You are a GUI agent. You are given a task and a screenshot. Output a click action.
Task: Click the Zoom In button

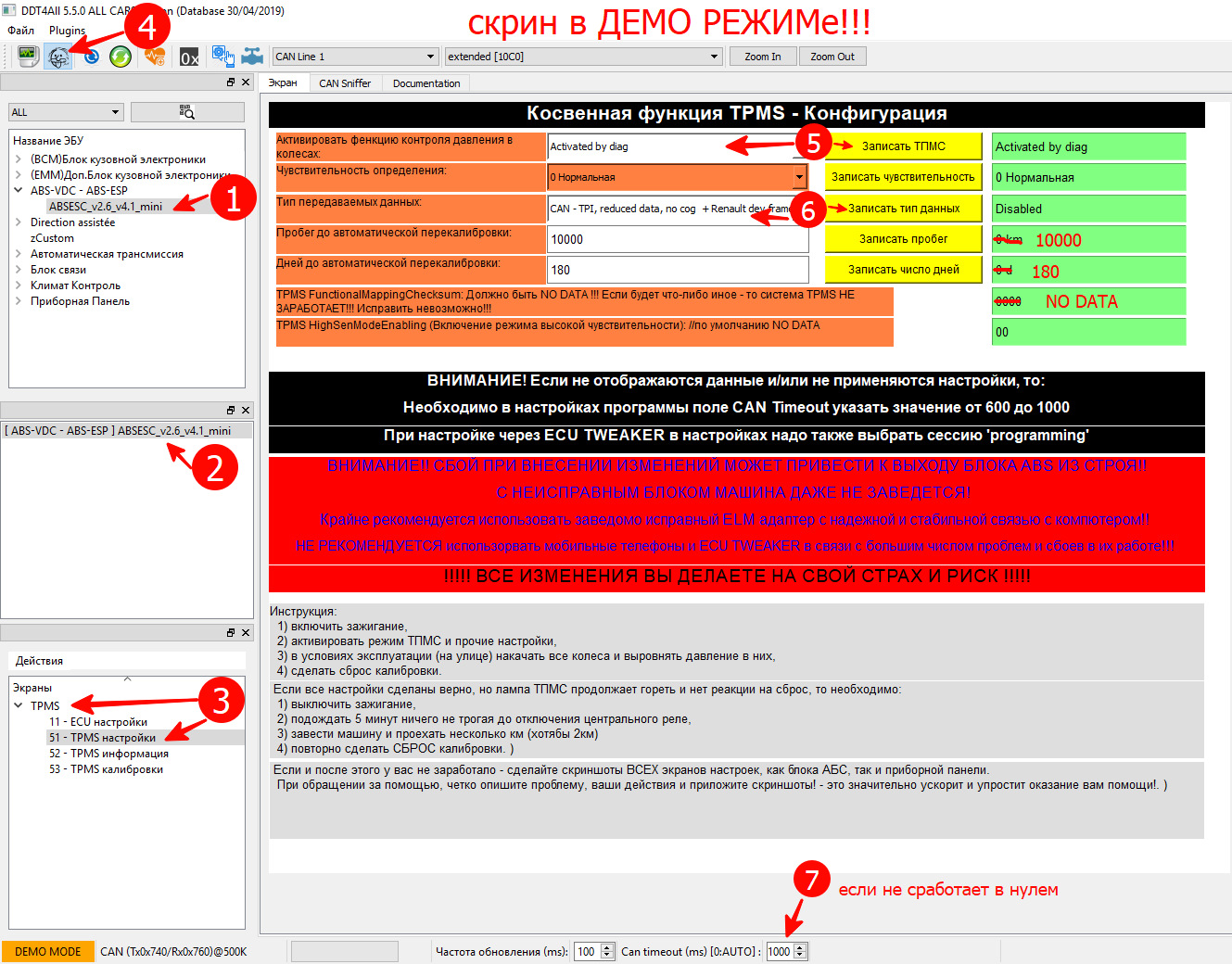coord(763,57)
